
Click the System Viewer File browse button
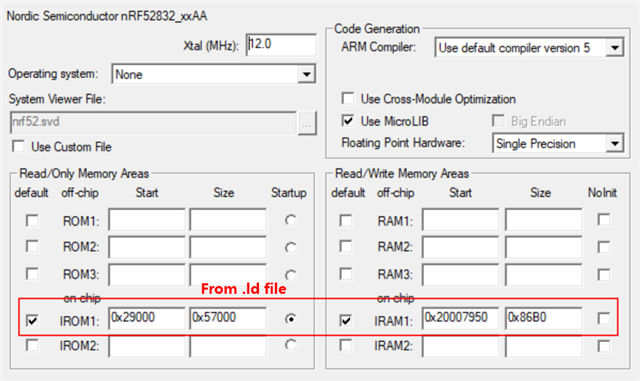pyautogui.click(x=307, y=123)
